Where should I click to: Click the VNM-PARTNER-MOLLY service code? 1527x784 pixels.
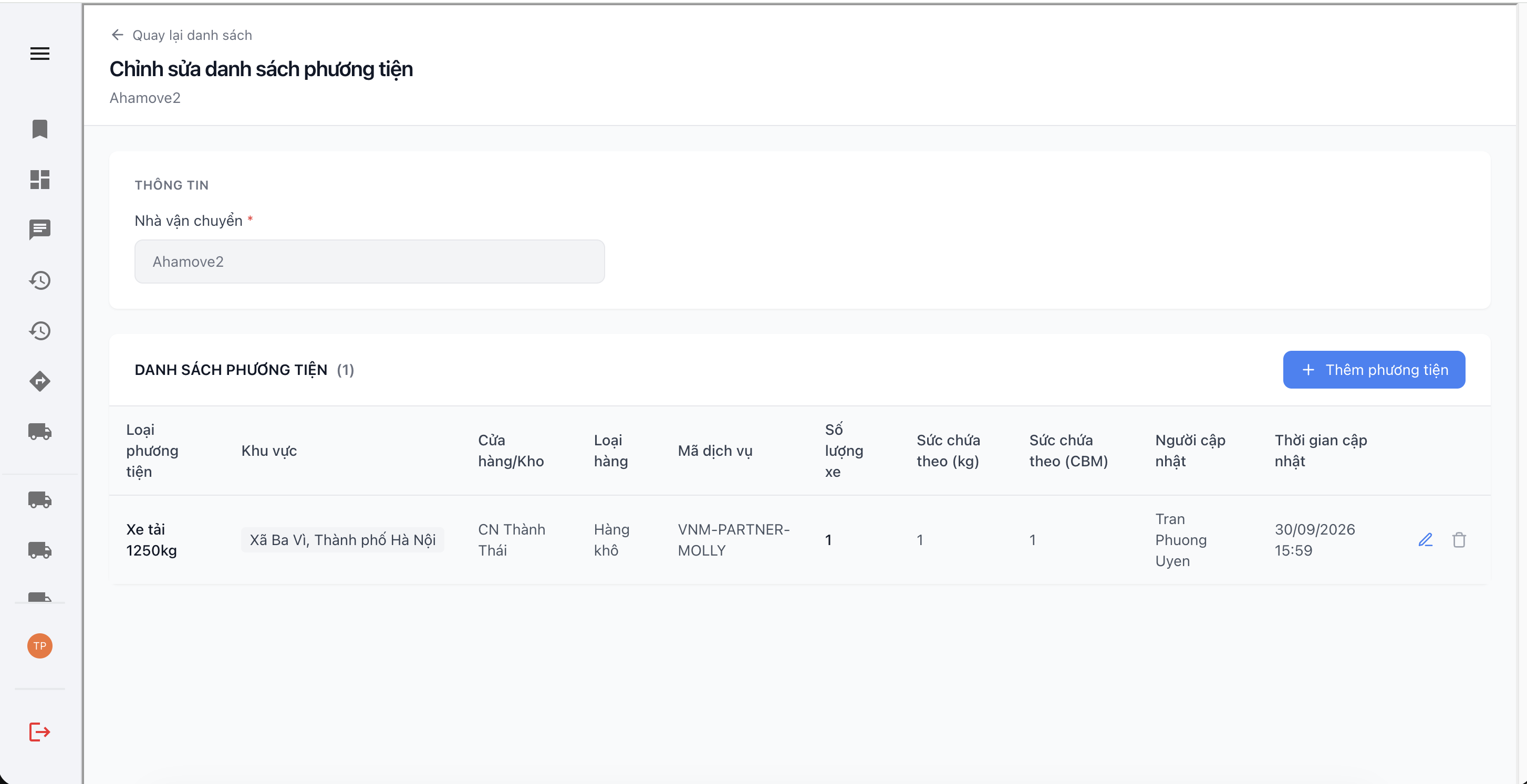click(734, 540)
